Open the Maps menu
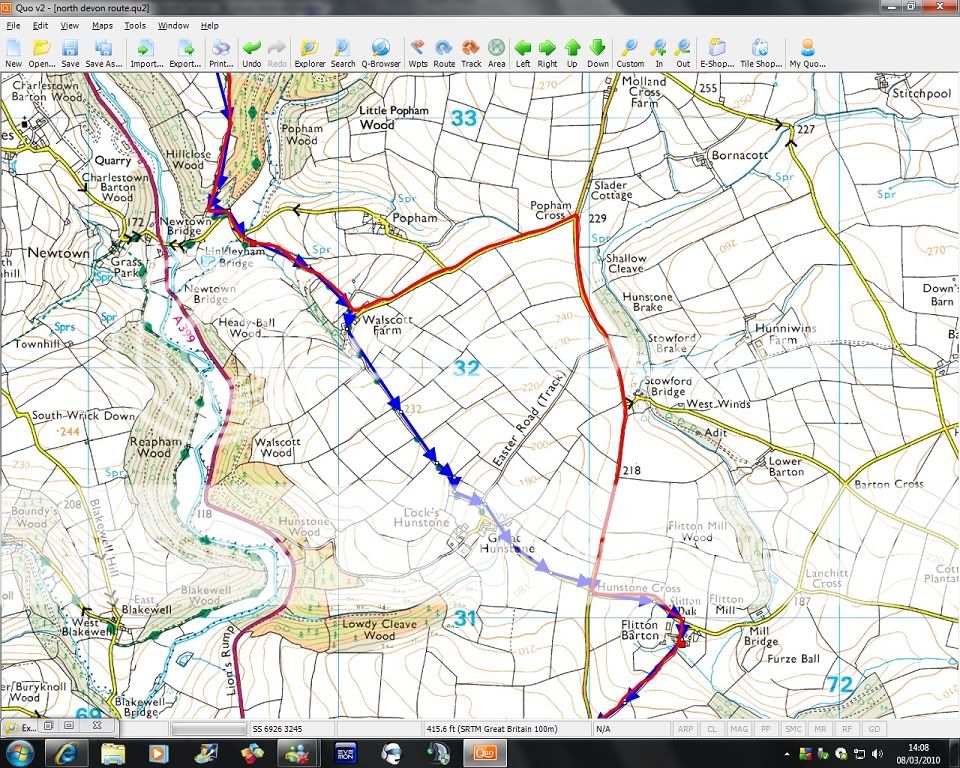 [x=102, y=25]
